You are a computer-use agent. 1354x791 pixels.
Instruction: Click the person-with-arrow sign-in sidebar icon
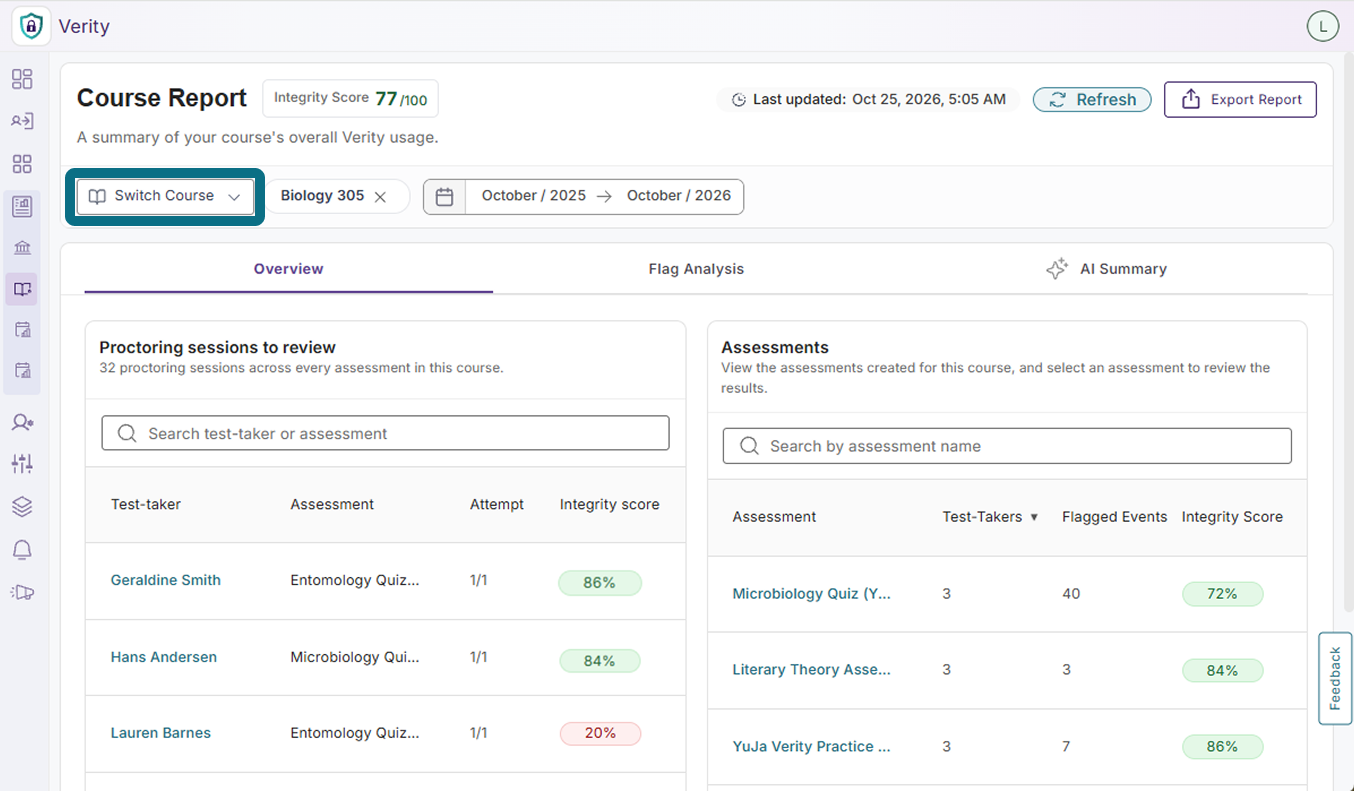click(22, 121)
